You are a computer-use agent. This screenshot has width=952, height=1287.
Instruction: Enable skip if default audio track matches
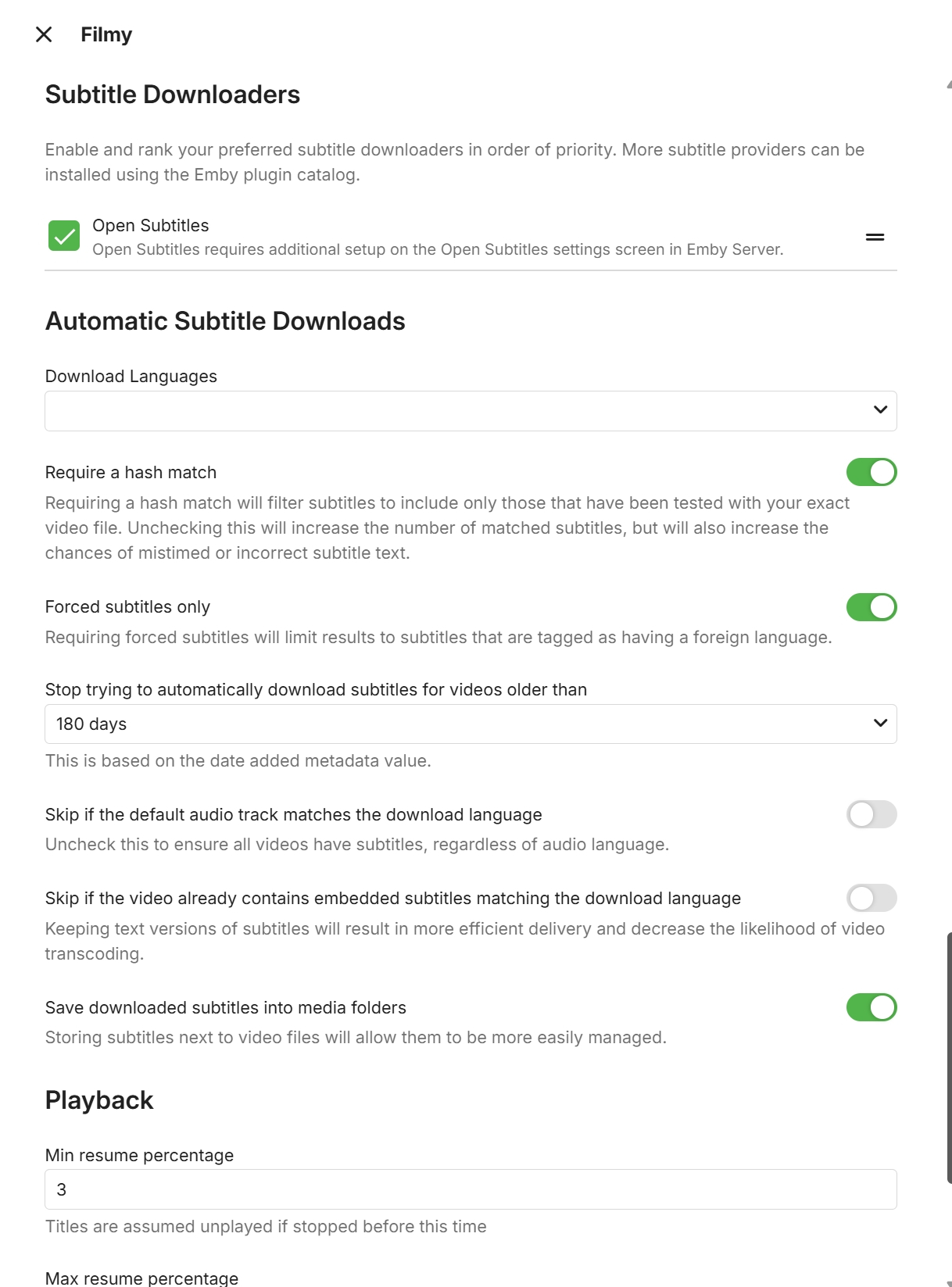[x=871, y=814]
